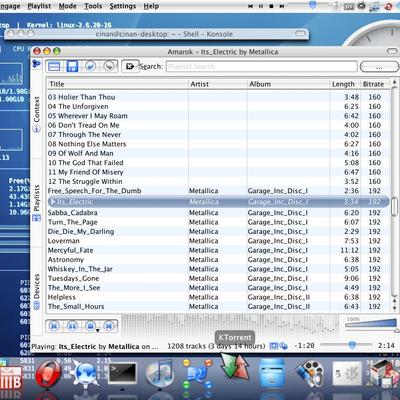
Task: Select track "Mercyful_Fate"
Action: tap(218, 250)
